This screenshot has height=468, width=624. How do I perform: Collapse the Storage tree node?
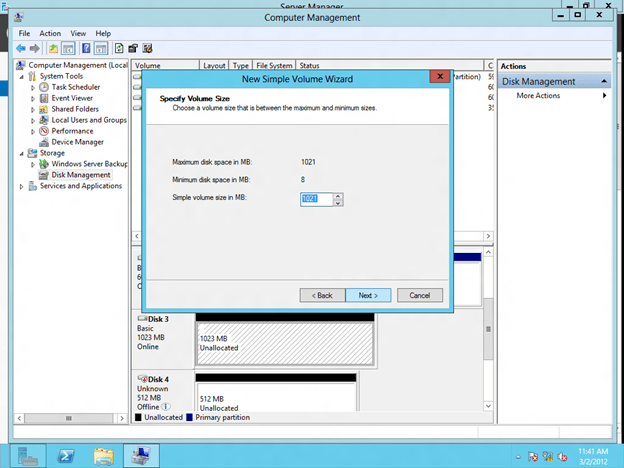(x=22, y=153)
